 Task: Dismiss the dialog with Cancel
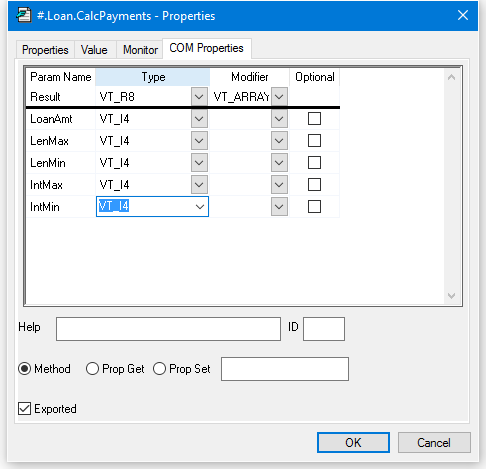[434, 443]
